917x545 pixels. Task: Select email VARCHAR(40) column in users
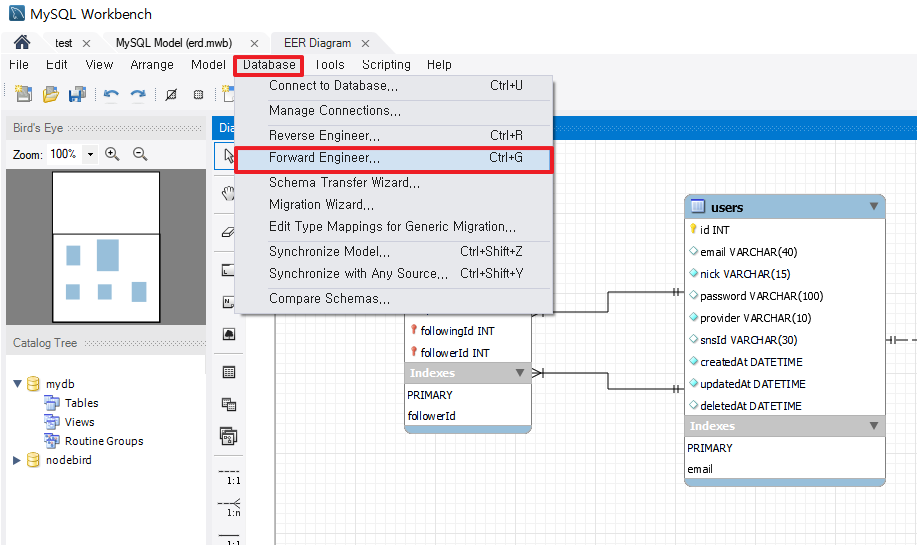[x=749, y=252]
